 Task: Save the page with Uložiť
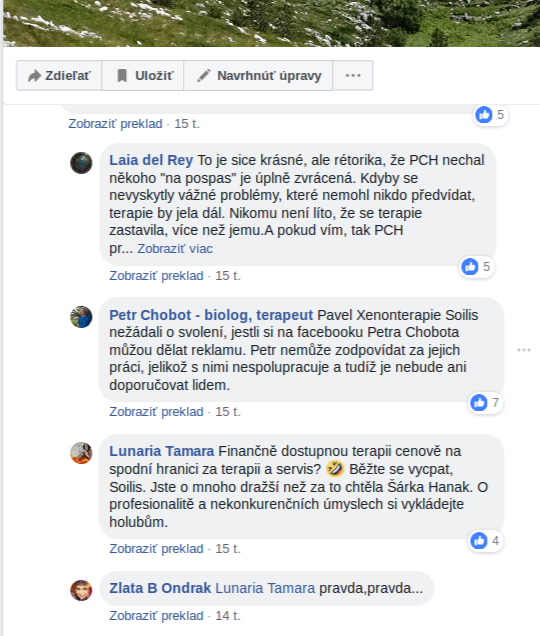click(143, 75)
